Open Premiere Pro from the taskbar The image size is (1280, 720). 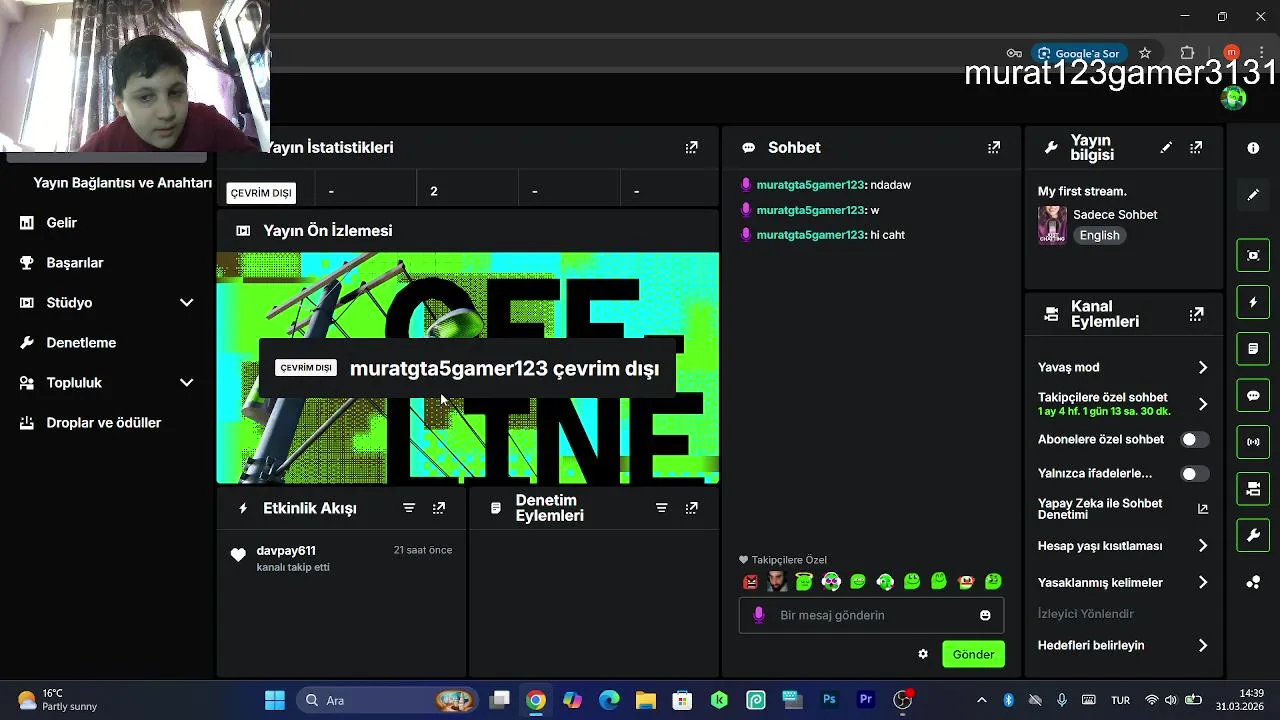866,700
